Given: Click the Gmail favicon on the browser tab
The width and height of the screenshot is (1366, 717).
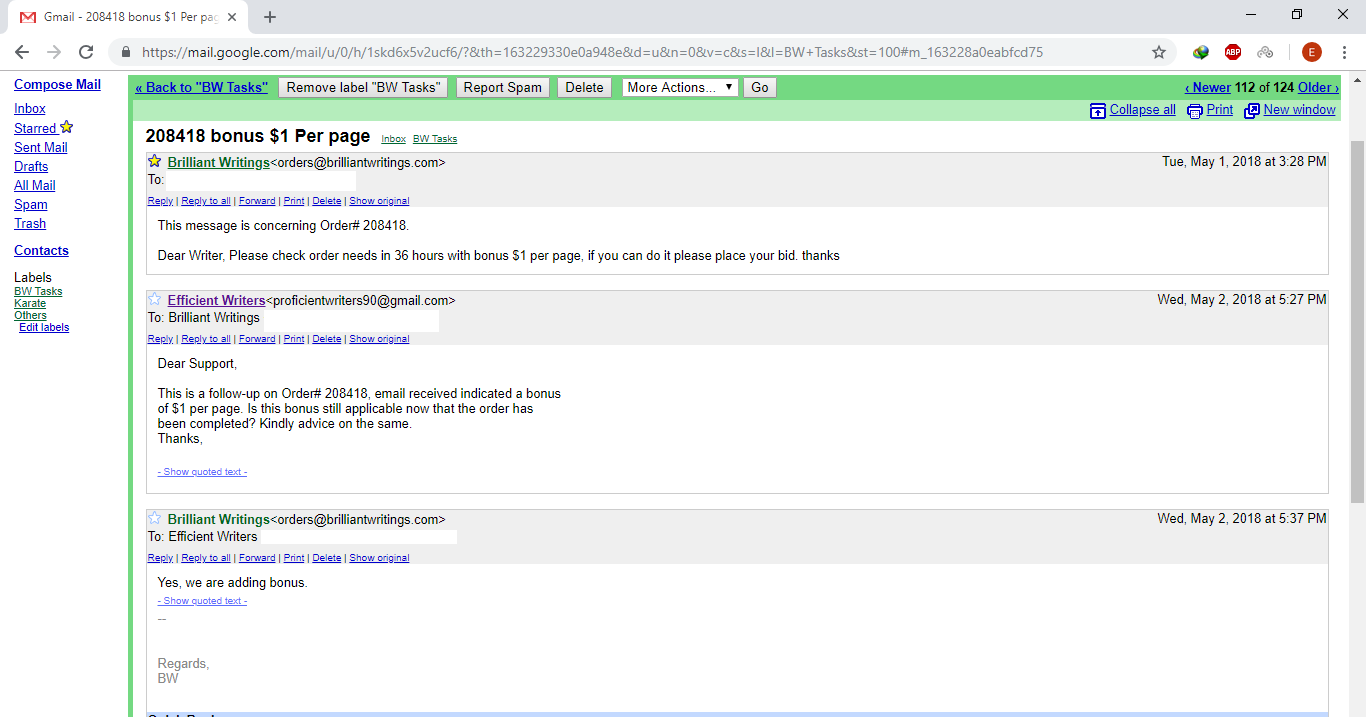Looking at the screenshot, I should 27,17.
